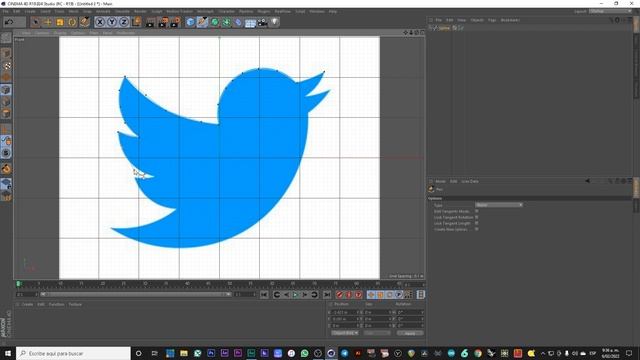640x360 pixels.
Task: Click Make Editable icon in the left toolbar
Action: 6,38
